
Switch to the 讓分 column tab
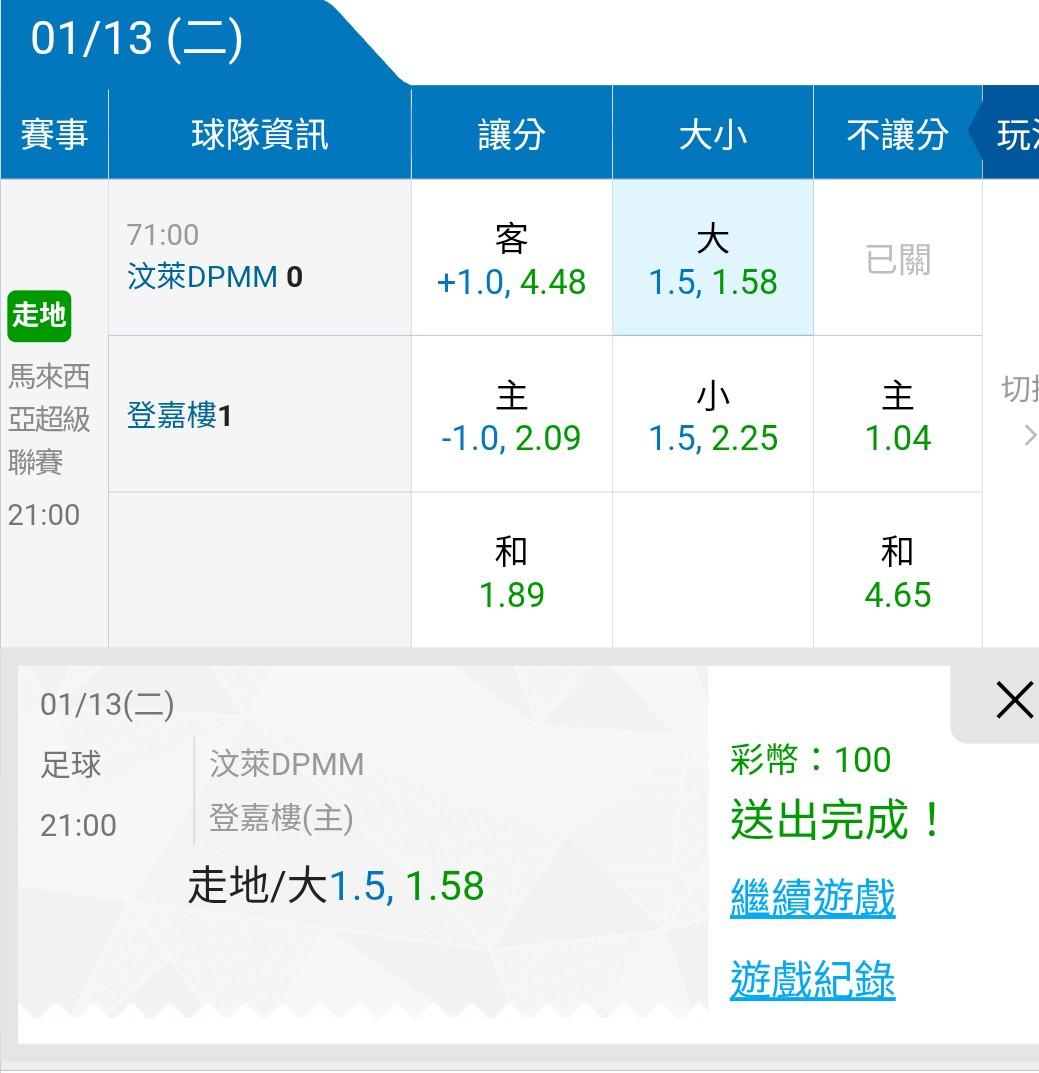point(511,134)
